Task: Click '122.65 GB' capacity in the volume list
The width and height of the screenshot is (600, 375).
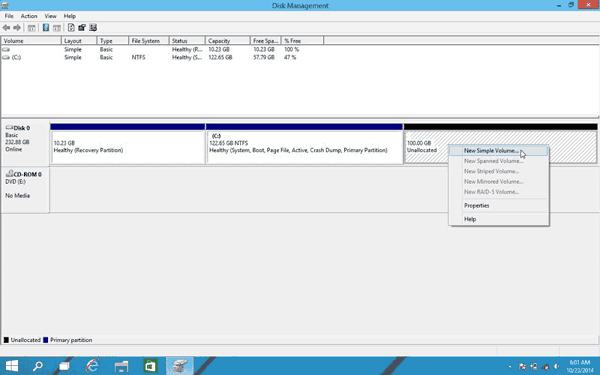Action: [x=220, y=57]
